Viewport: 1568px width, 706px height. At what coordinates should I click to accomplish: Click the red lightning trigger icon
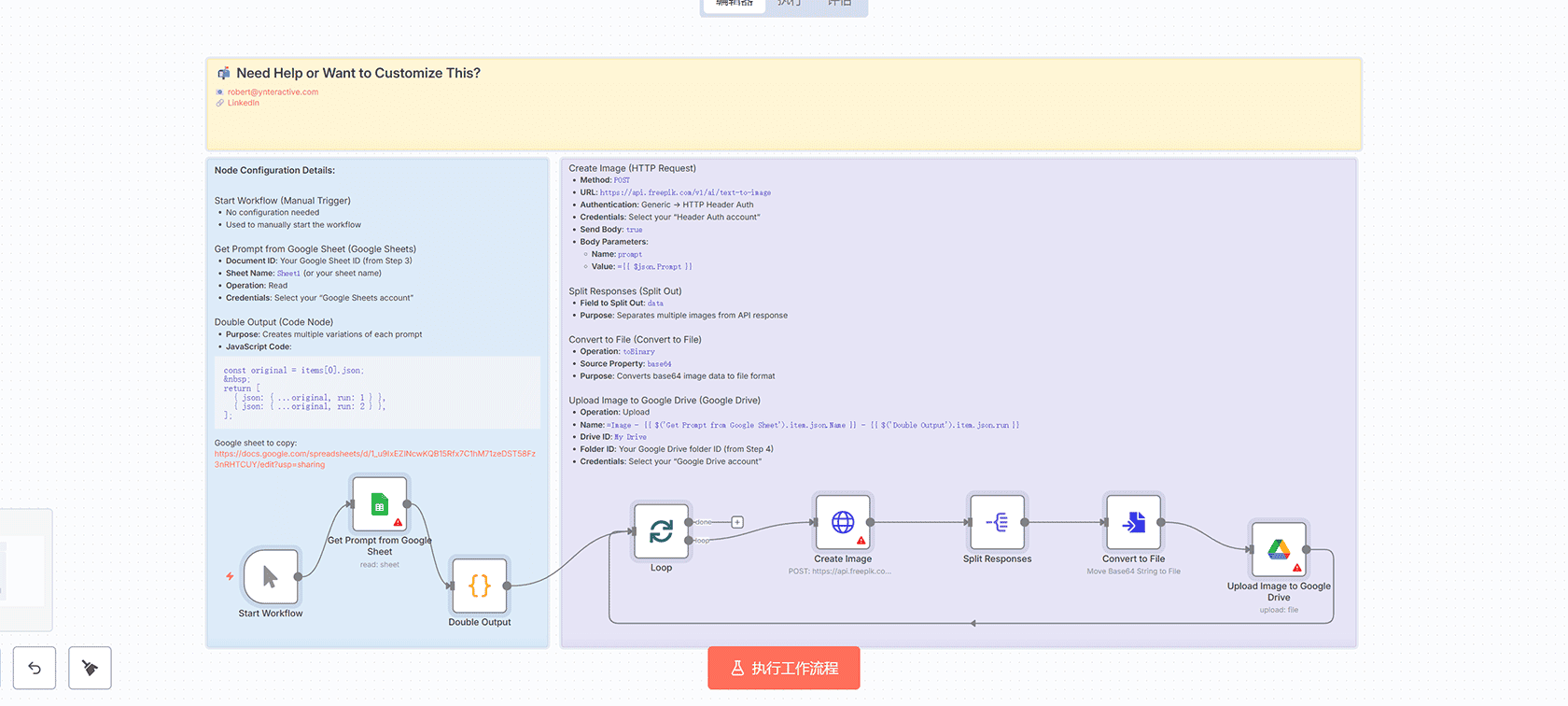tap(230, 576)
